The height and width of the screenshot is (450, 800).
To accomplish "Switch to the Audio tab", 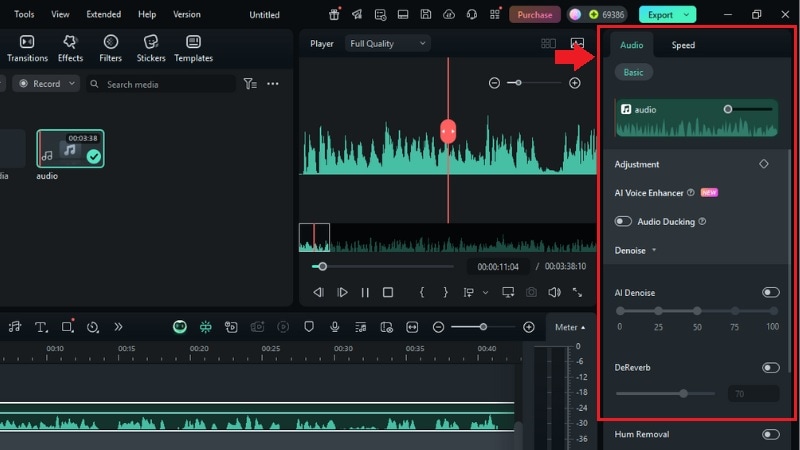I will 631,45.
